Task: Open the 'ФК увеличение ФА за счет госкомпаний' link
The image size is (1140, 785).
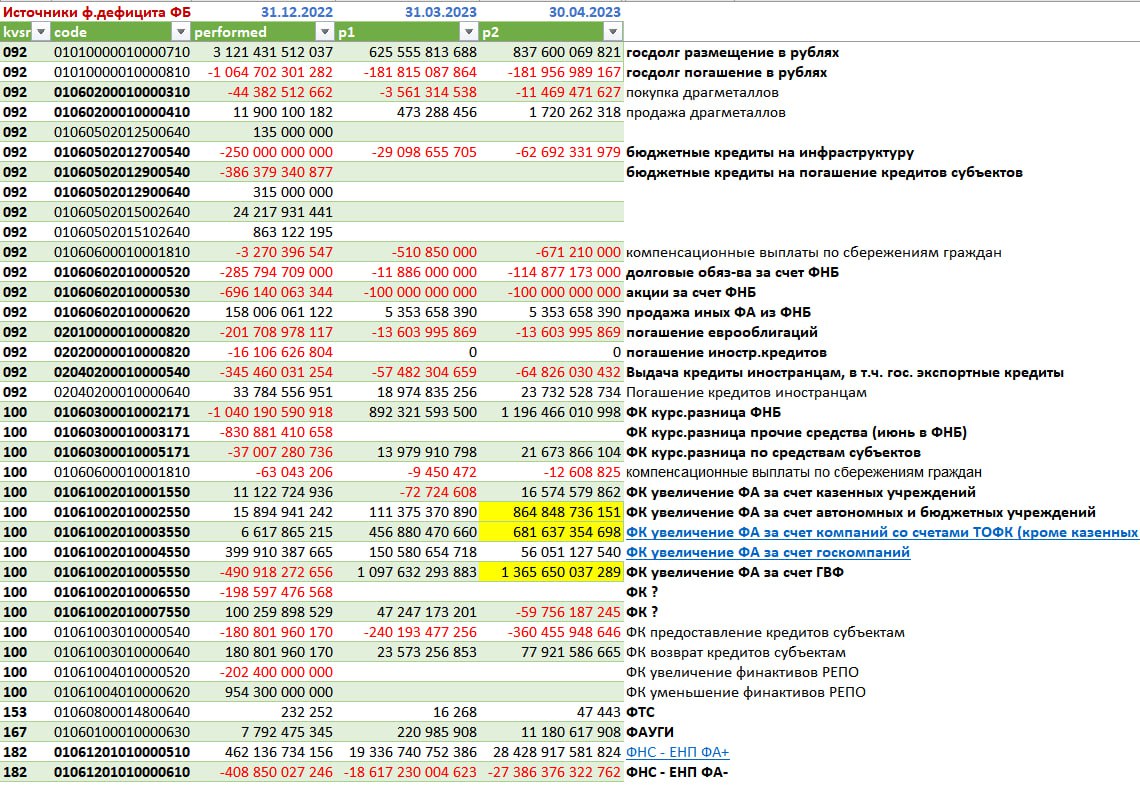Action: click(768, 552)
